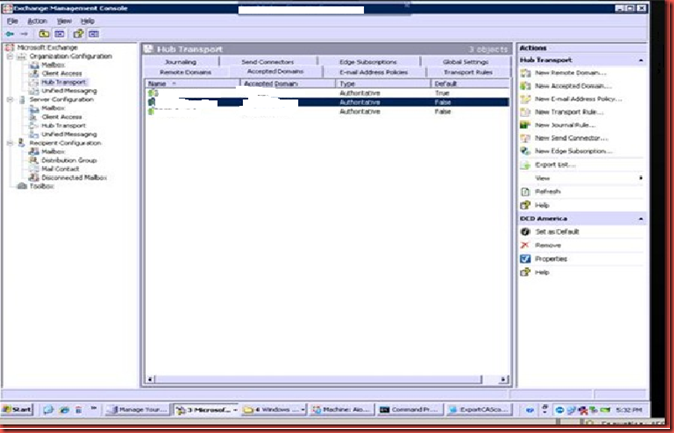The height and width of the screenshot is (433, 674).
Task: Switch to the E-mail Address Policies tab
Action: click(x=374, y=72)
